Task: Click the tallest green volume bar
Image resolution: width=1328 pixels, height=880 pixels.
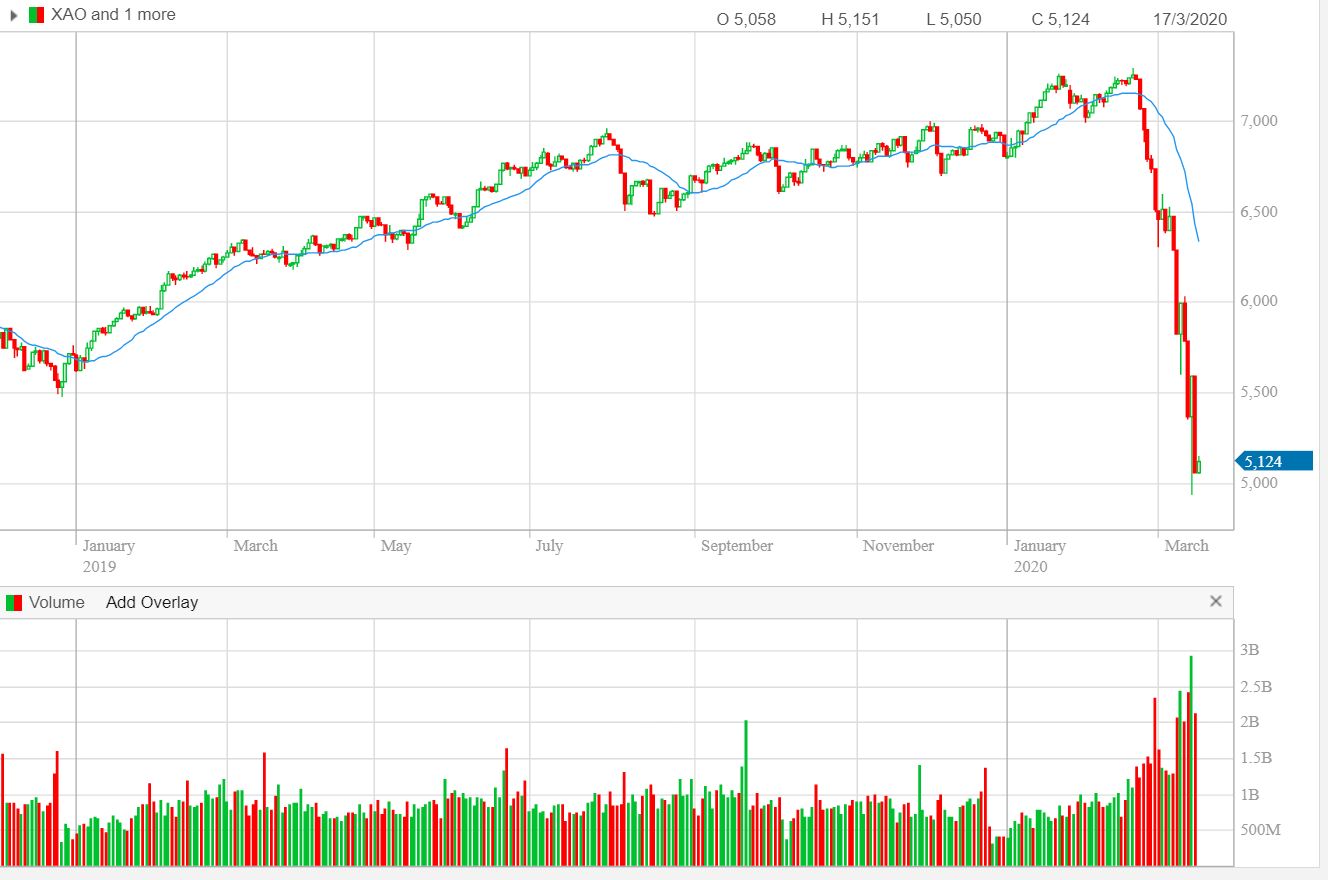Action: (1191, 760)
